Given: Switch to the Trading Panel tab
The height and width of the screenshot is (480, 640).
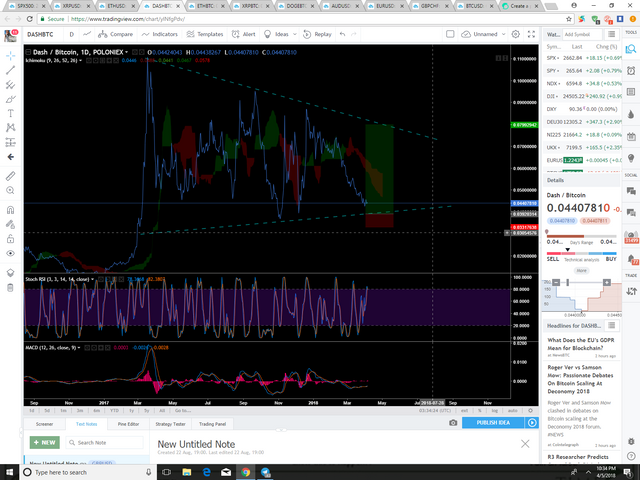Looking at the screenshot, I should [212, 424].
